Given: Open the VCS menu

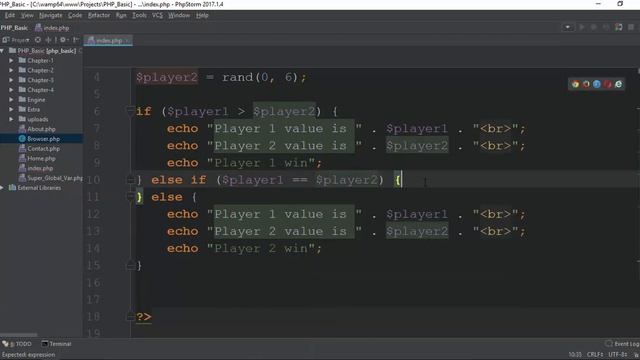Looking at the screenshot, I should pyautogui.click(x=157, y=15).
